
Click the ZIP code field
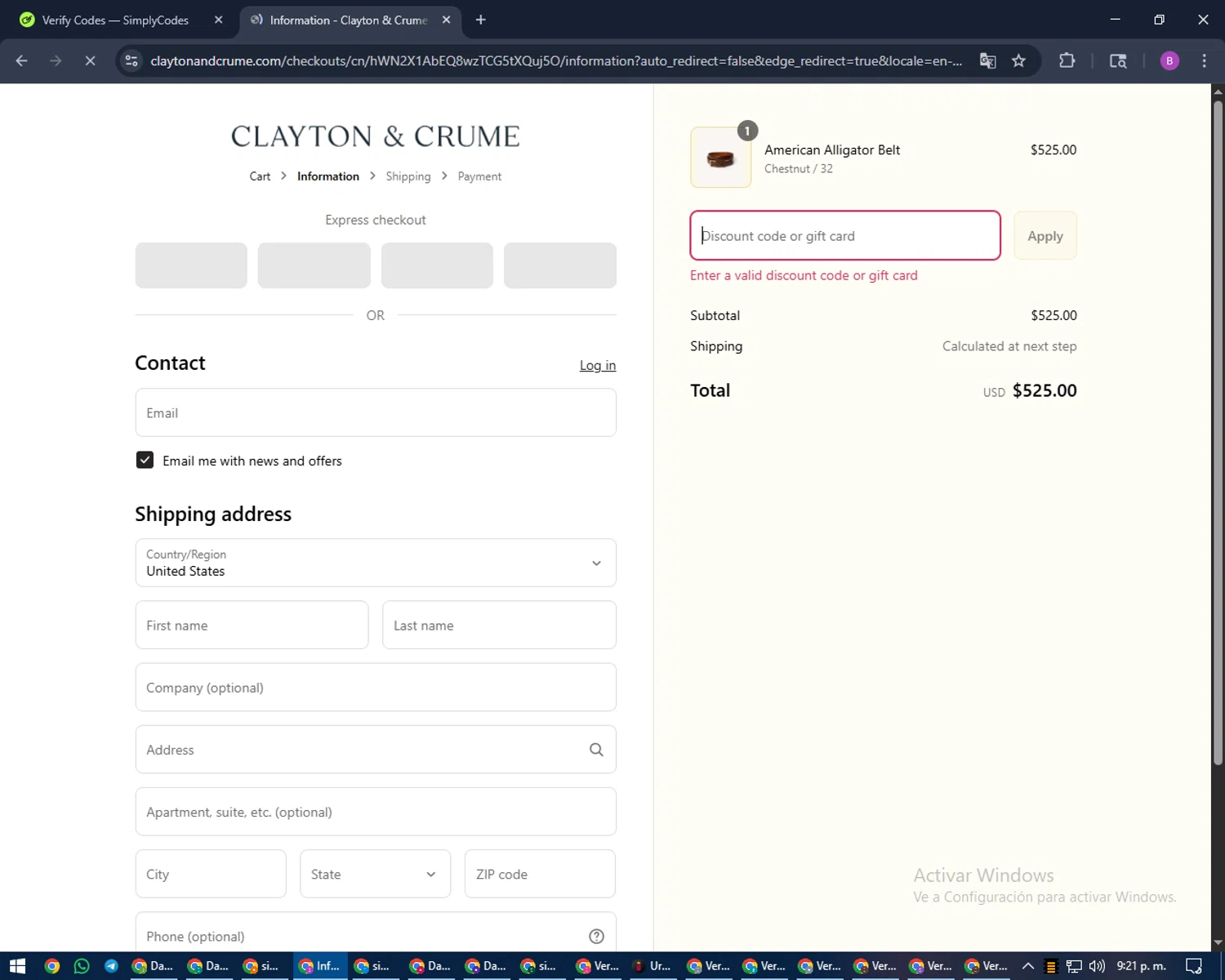[x=540, y=874]
